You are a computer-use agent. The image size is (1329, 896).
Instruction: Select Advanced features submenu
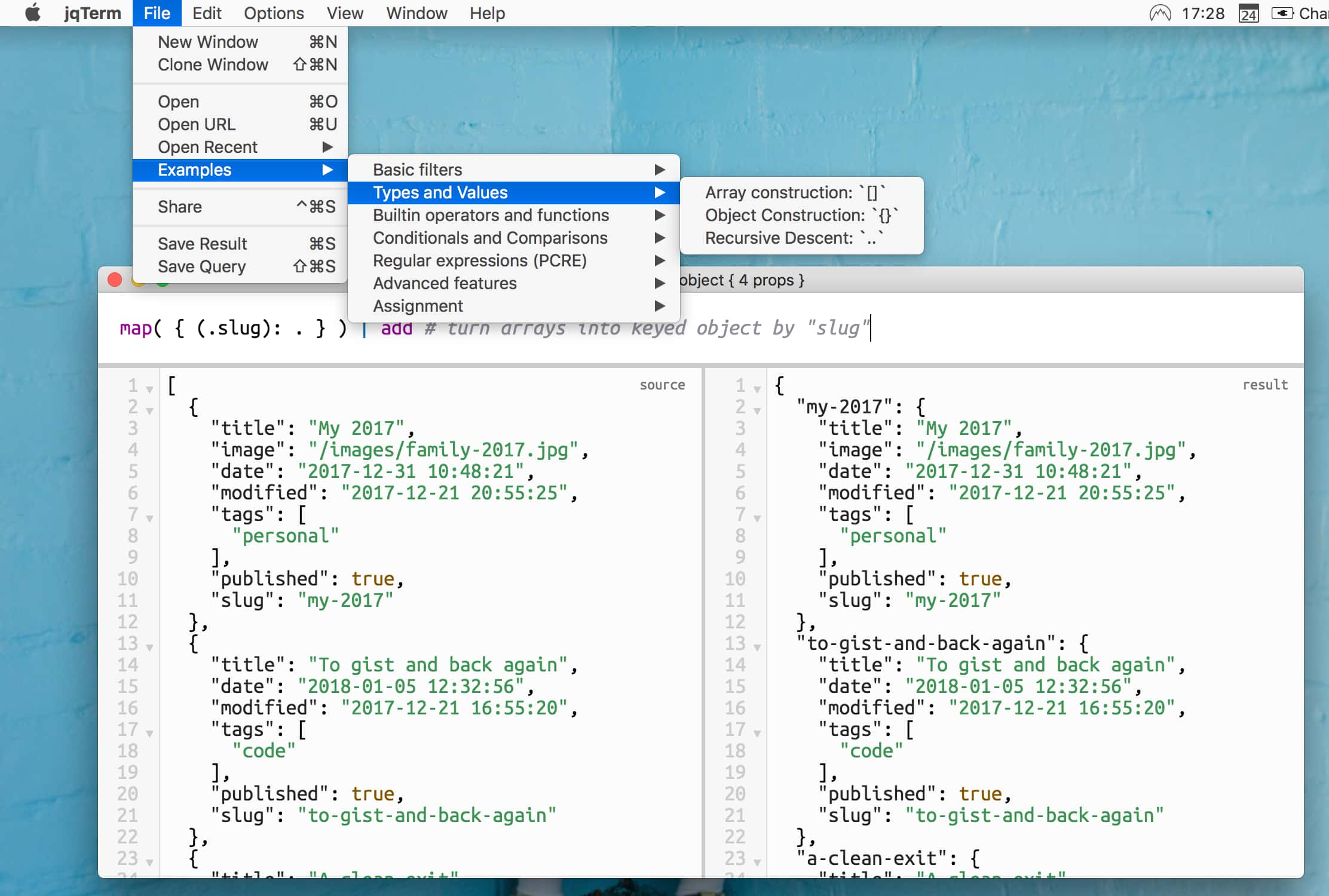coord(444,284)
